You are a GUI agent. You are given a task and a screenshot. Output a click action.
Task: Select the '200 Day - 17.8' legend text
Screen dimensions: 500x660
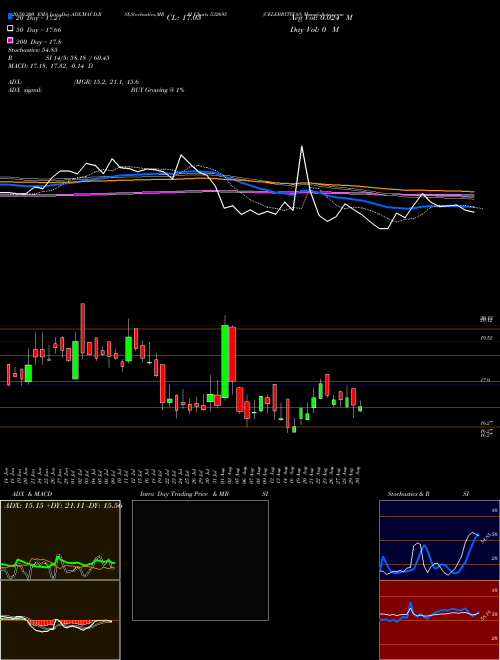pyautogui.click(x=39, y=42)
